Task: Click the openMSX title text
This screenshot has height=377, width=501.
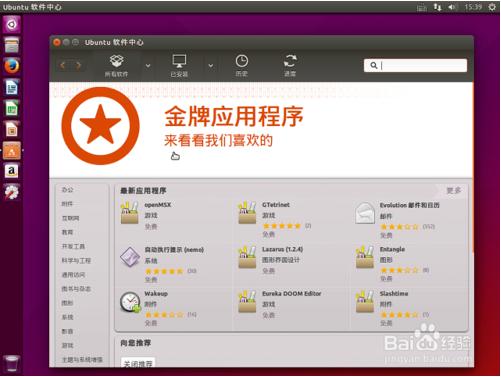Action: point(158,205)
